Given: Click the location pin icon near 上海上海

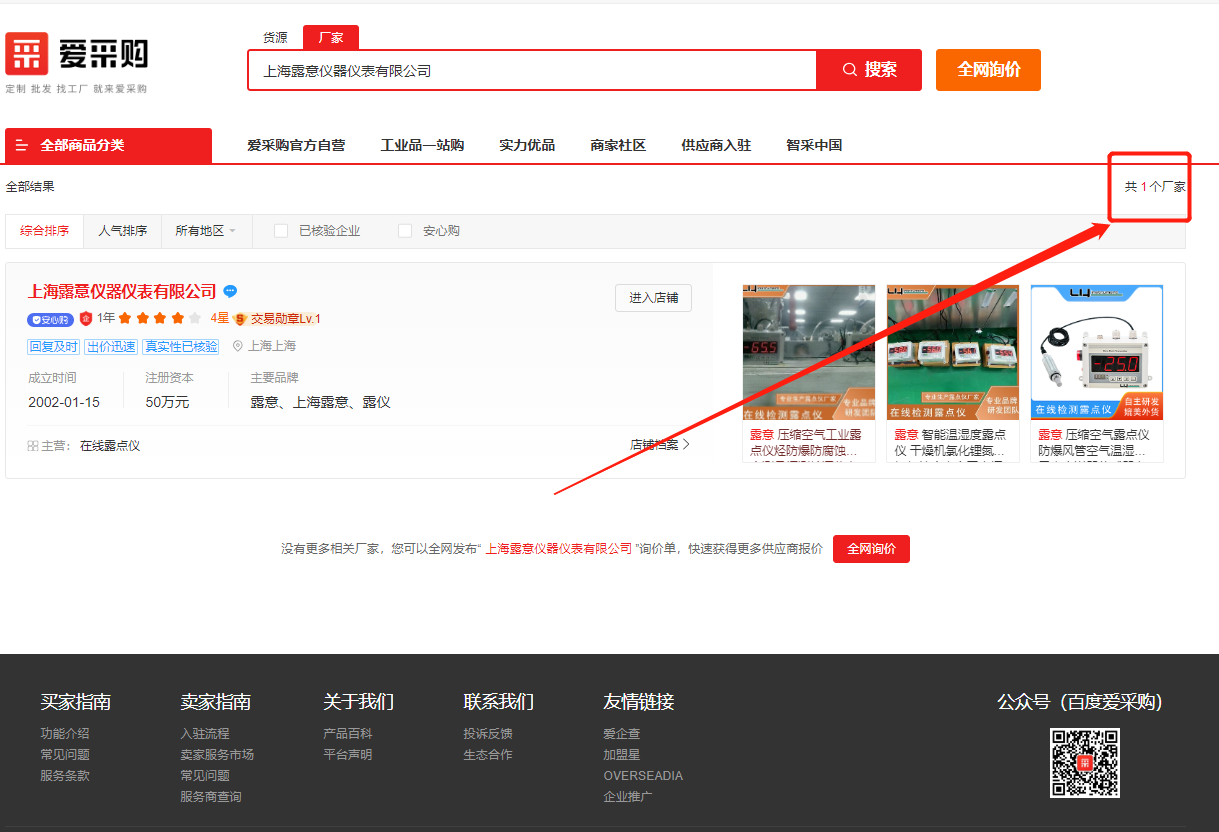Looking at the screenshot, I should tap(238, 346).
